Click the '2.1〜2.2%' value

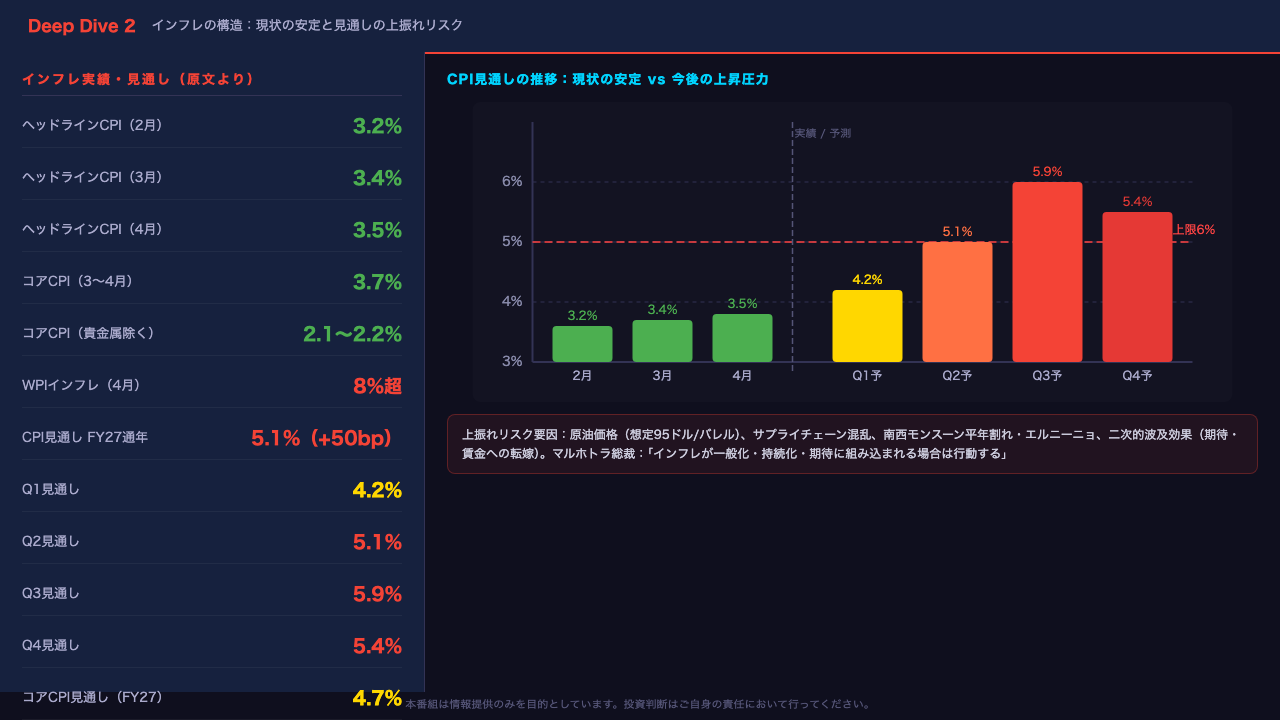[x=352, y=334]
